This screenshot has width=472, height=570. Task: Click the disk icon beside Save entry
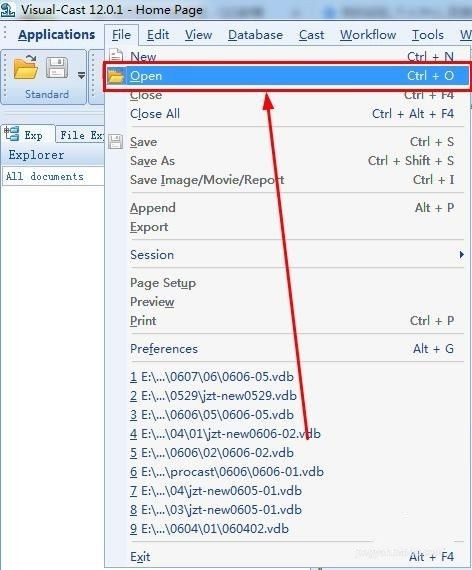(x=116, y=142)
